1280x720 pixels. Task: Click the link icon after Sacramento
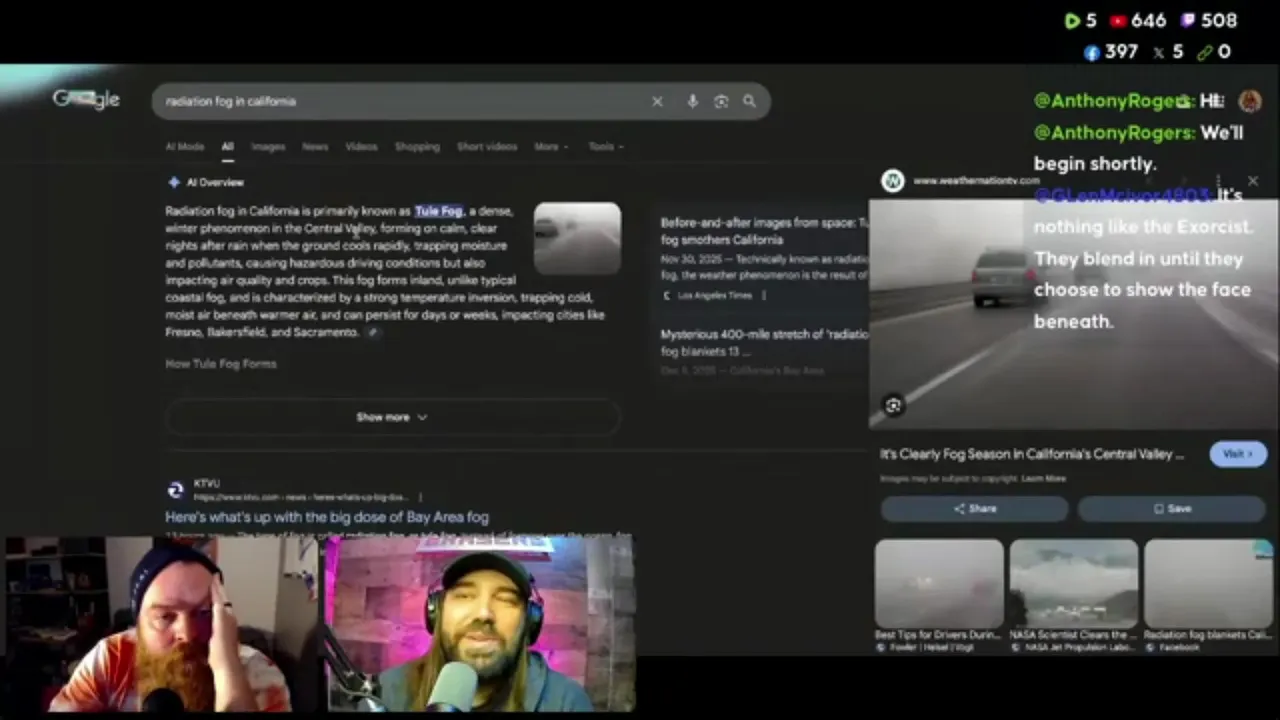[x=373, y=332]
